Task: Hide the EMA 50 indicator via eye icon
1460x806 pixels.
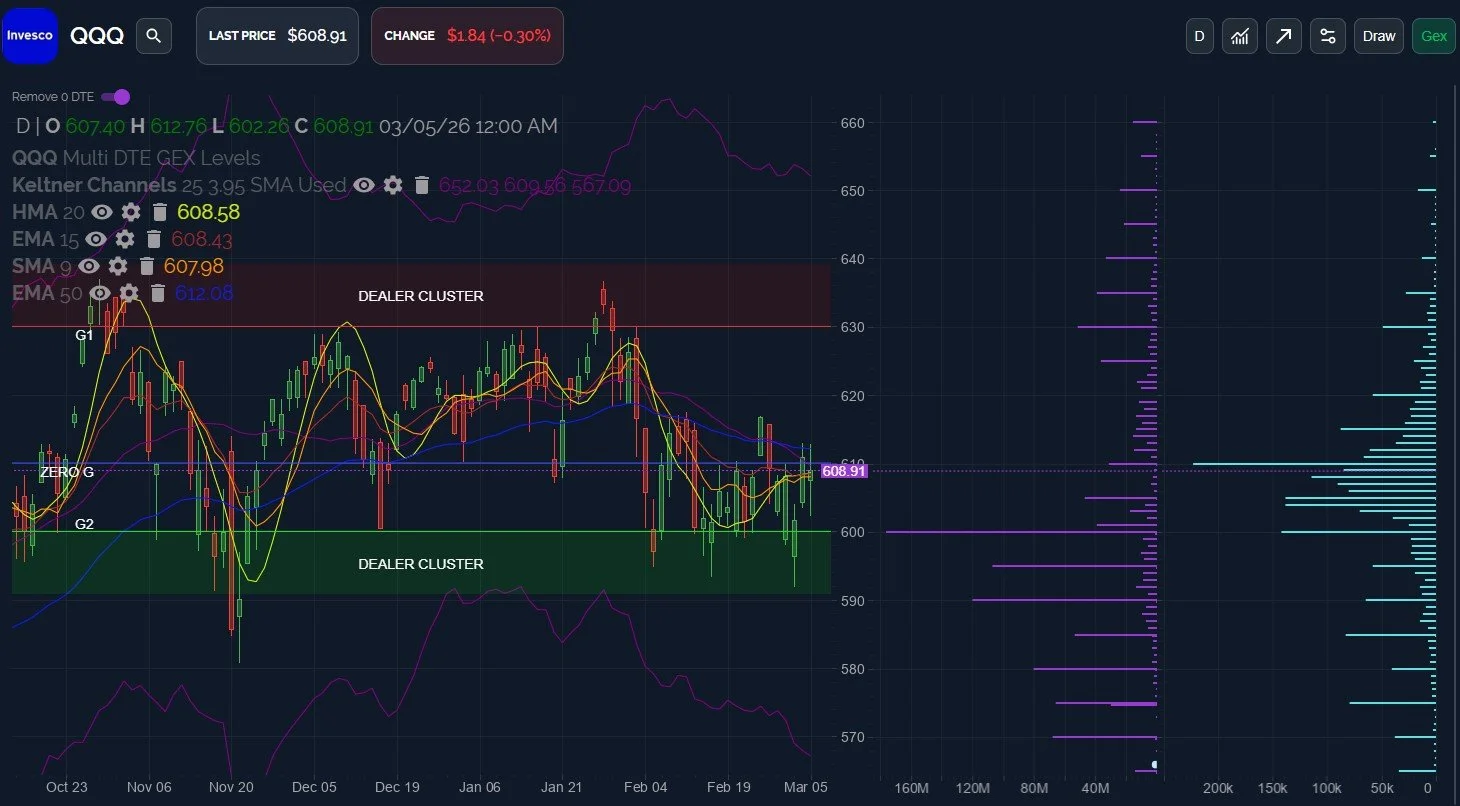Action: [x=100, y=293]
